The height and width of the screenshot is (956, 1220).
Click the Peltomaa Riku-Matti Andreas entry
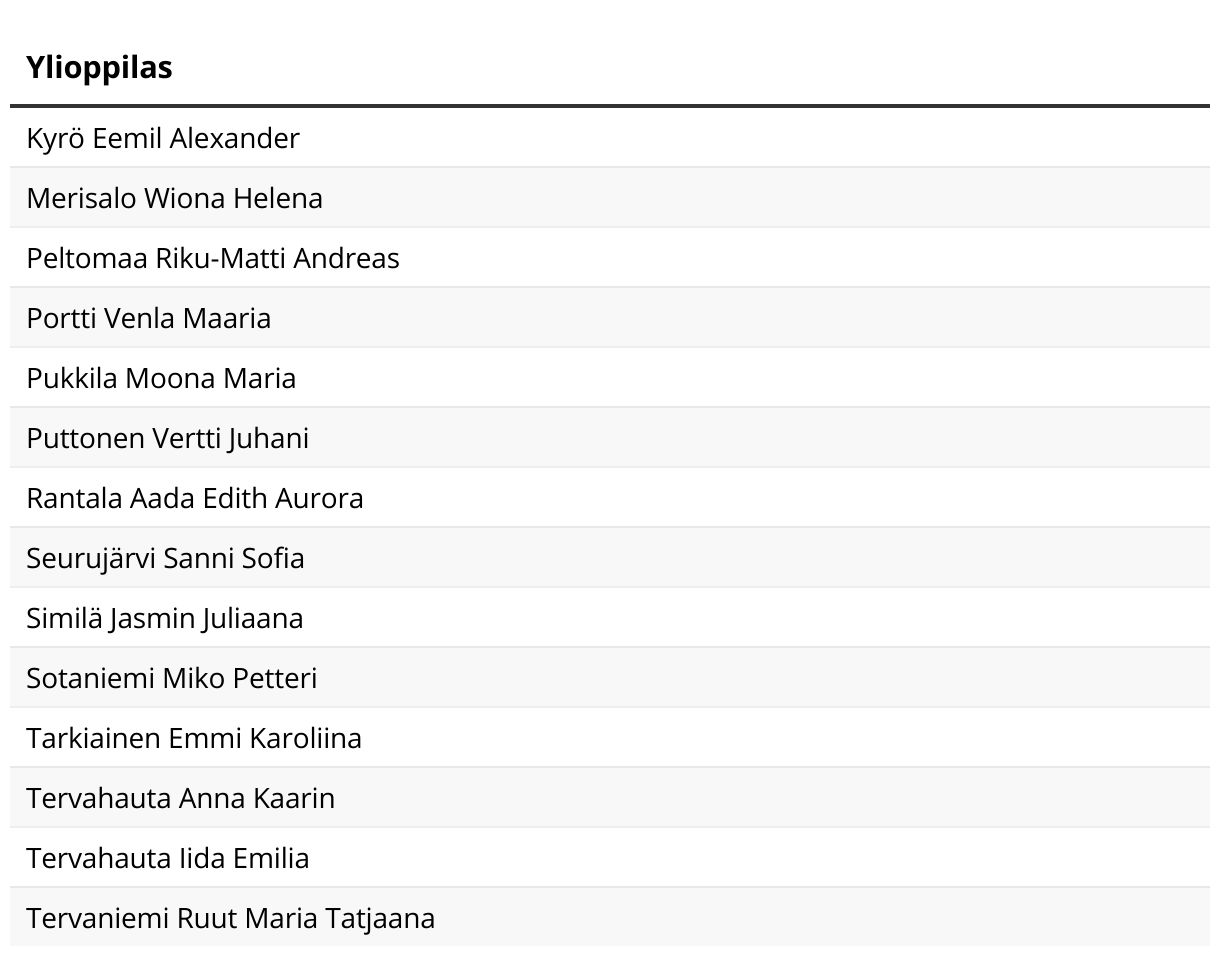[x=610, y=258]
